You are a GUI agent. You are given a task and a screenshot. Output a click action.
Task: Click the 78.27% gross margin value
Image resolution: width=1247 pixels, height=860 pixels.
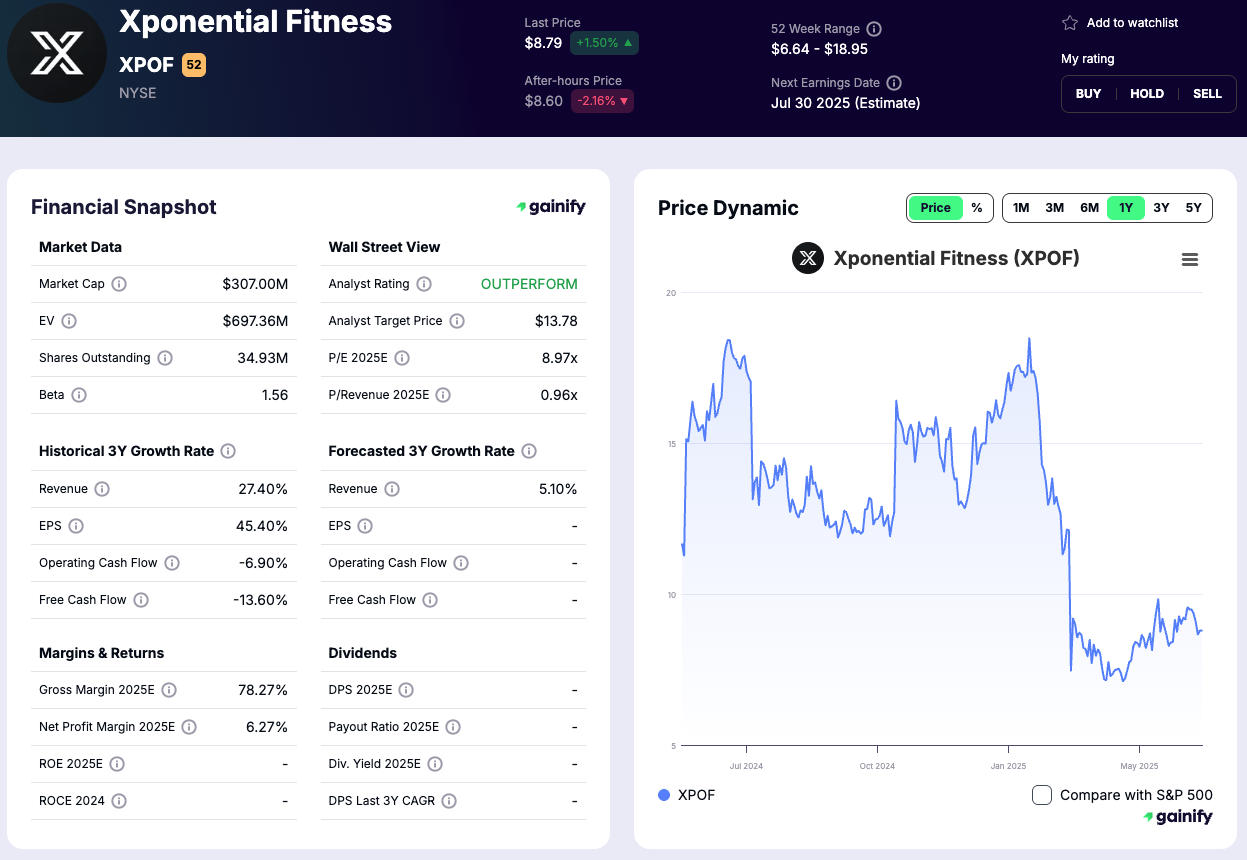click(264, 690)
